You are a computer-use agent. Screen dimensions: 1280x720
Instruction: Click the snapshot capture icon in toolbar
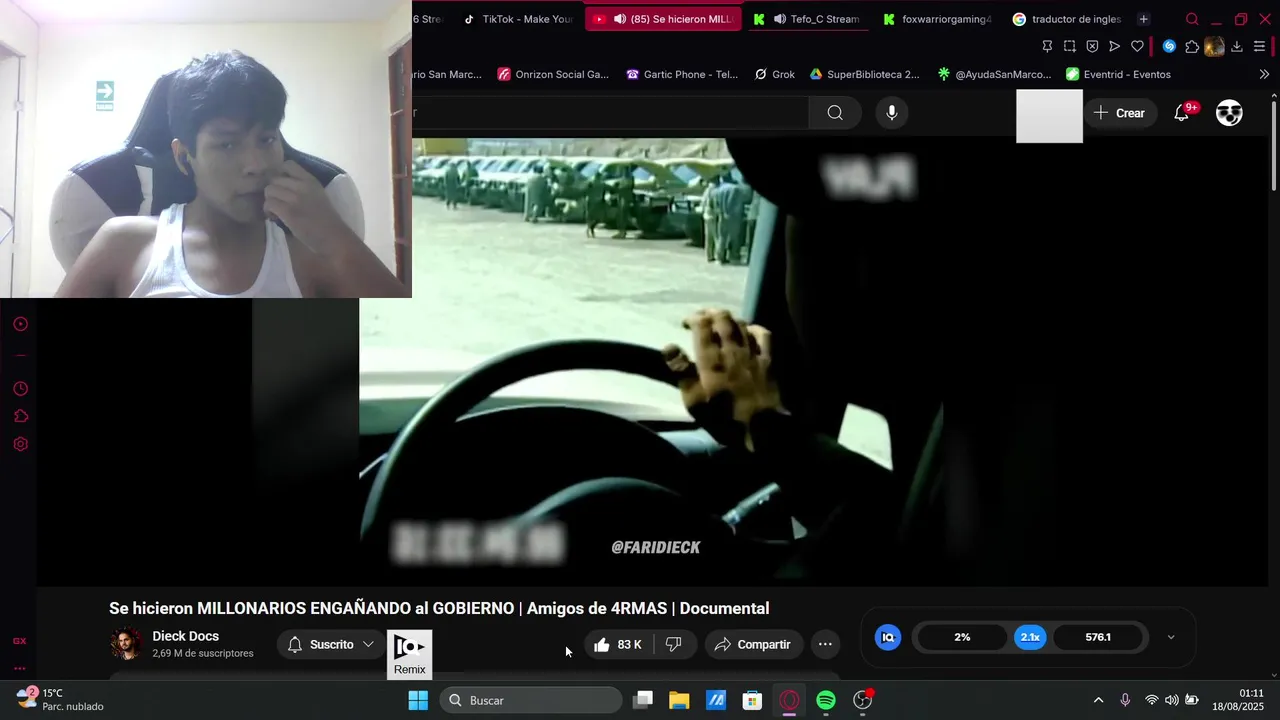(x=1070, y=46)
